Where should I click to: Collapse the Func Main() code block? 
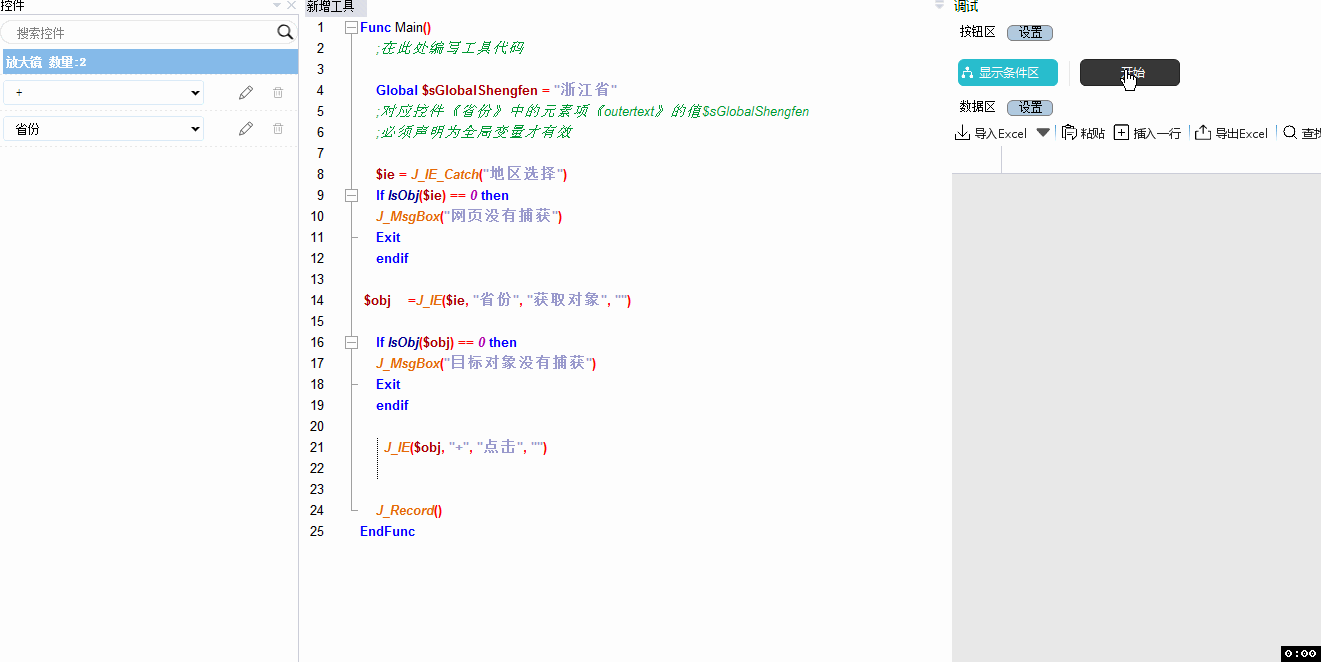(351, 27)
